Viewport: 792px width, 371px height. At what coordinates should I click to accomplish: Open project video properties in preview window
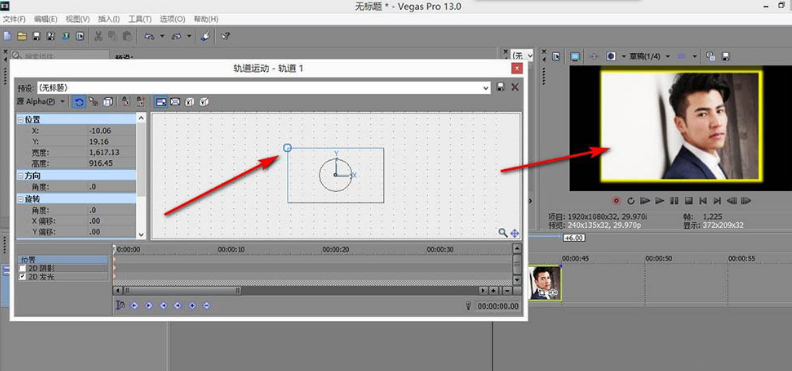(556, 57)
